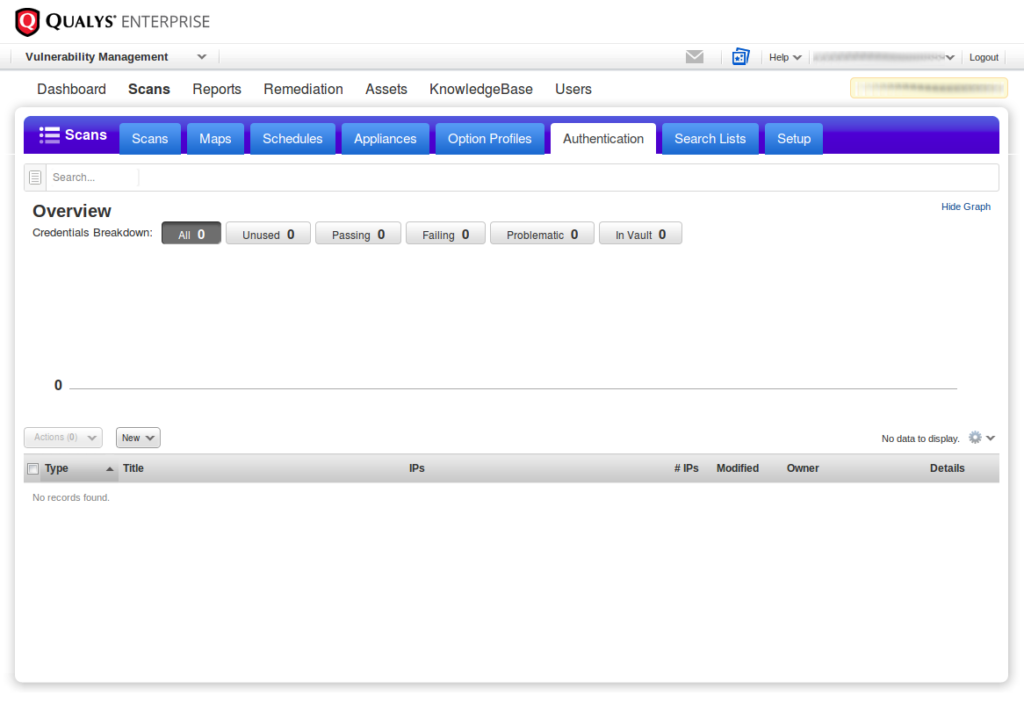Click the gear settings icon near No data to display

pyautogui.click(x=974, y=437)
